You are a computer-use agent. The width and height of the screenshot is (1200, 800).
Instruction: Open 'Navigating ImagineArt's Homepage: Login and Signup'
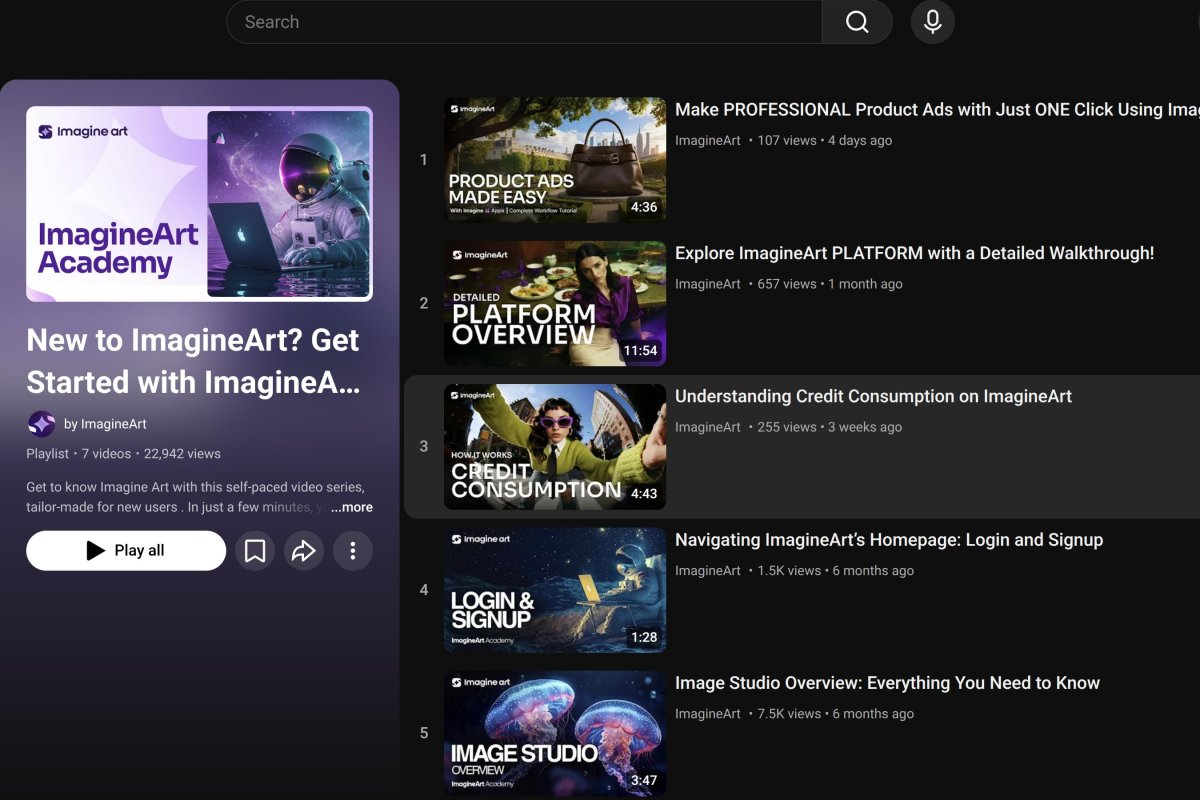(889, 539)
